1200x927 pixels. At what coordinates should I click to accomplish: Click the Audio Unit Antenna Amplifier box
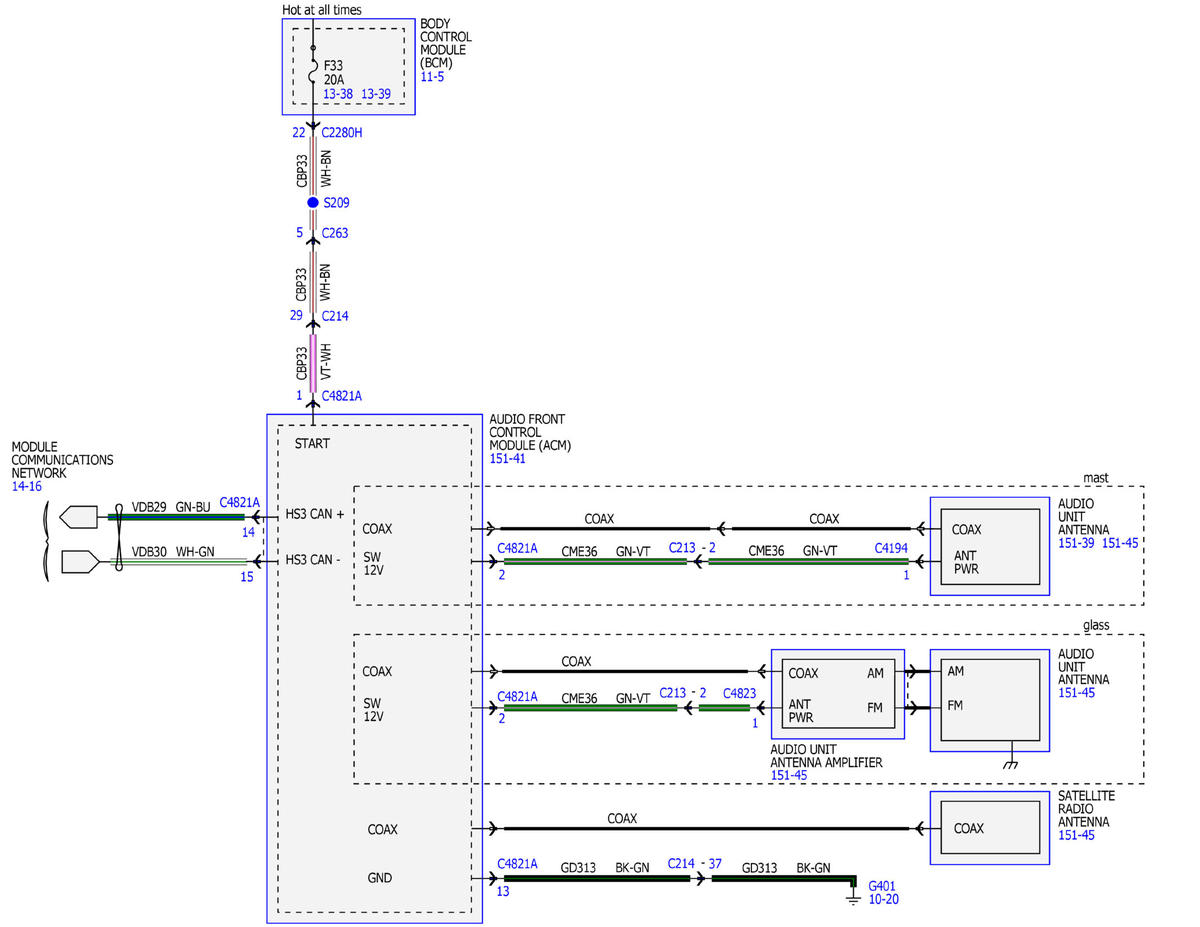[x=838, y=693]
